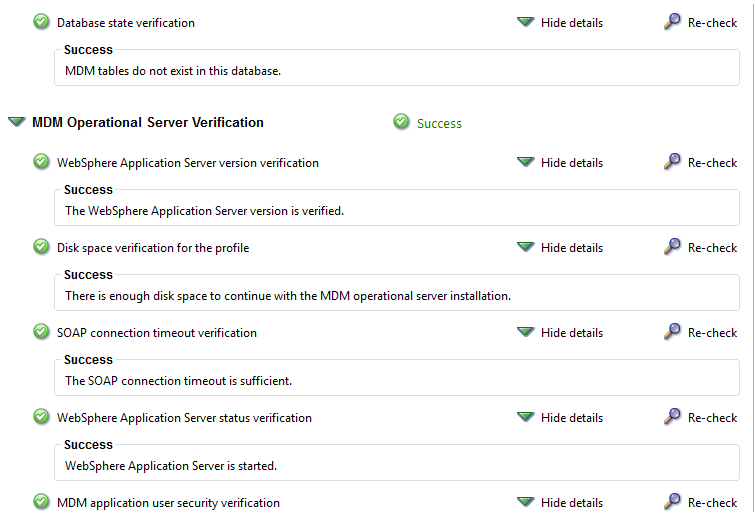755x513 pixels.
Task: Hide details of SOAP connection timeout verification
Action: pos(560,333)
